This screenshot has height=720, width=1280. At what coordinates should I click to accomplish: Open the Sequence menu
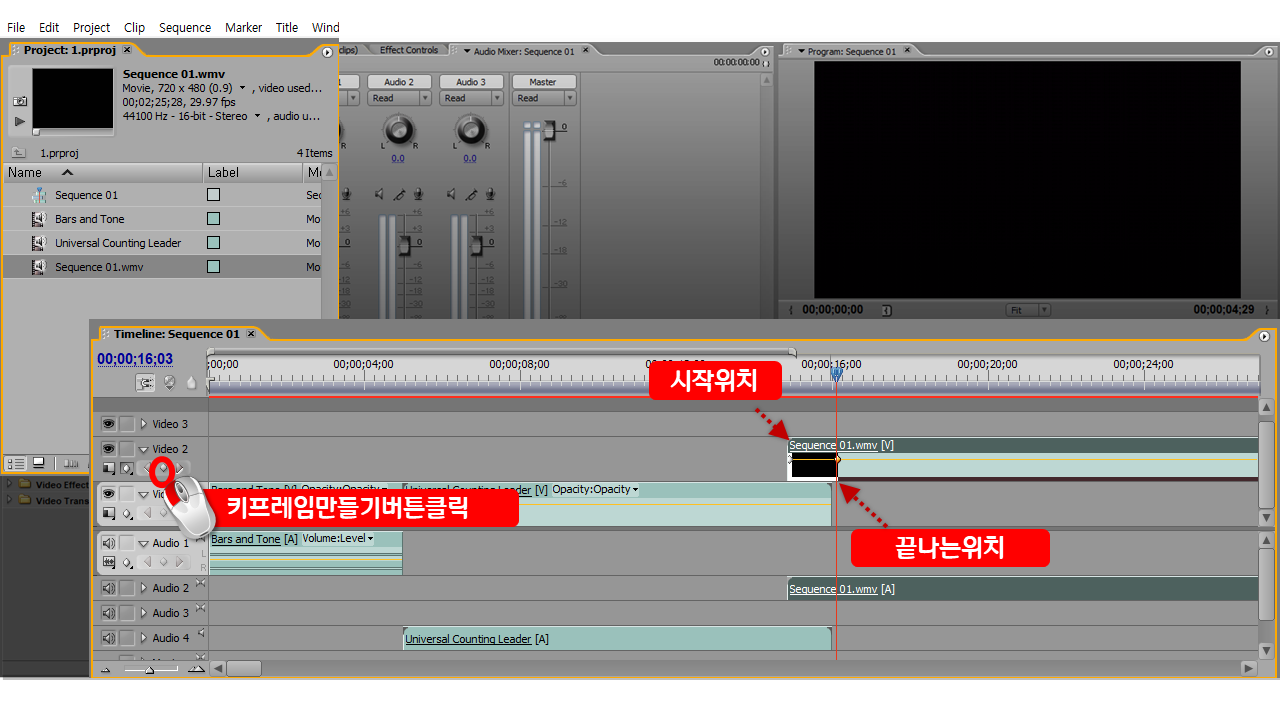pyautogui.click(x=185, y=27)
